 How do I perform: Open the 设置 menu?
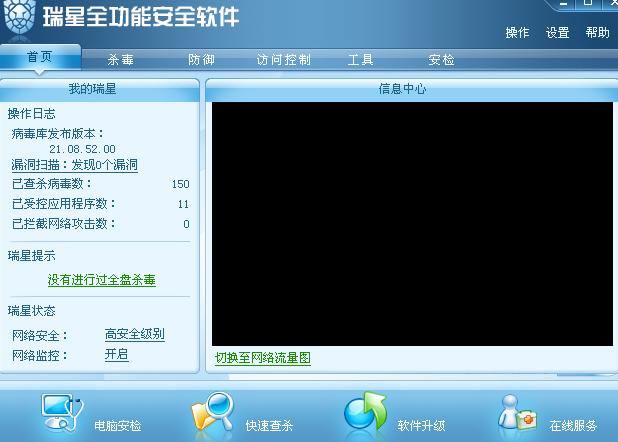point(558,33)
